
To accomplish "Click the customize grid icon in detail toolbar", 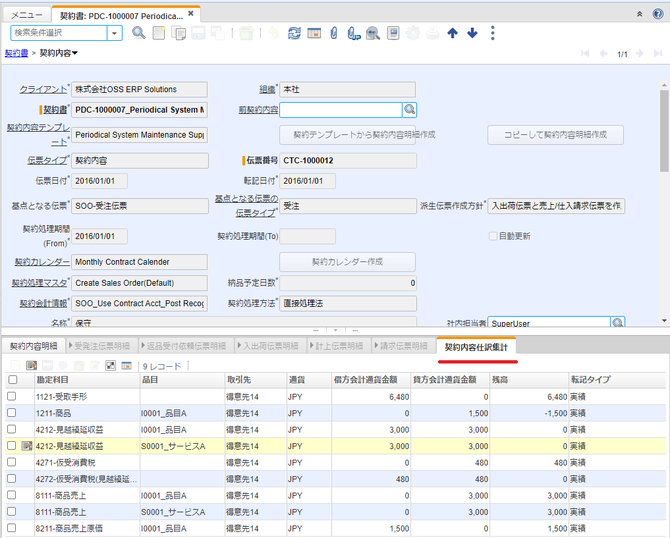I will coord(126,365).
